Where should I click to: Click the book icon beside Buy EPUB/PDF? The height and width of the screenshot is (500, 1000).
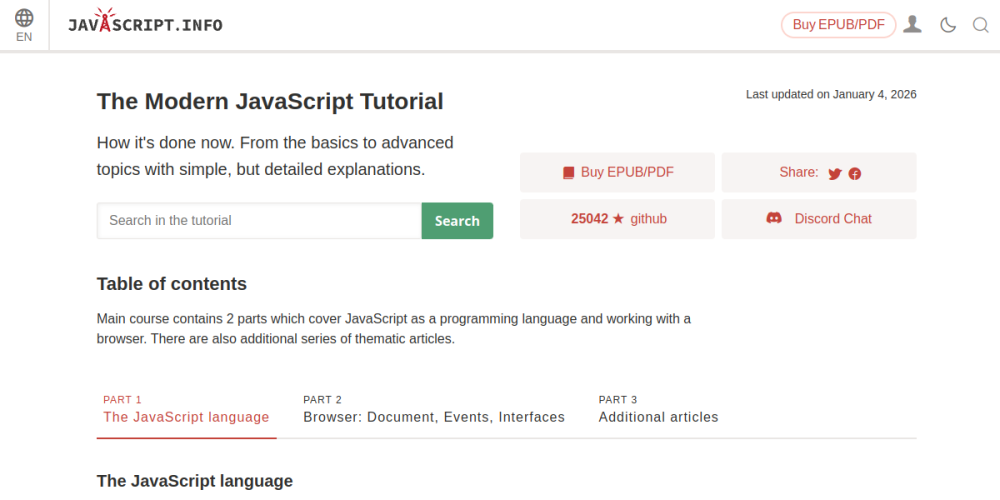pyautogui.click(x=568, y=173)
